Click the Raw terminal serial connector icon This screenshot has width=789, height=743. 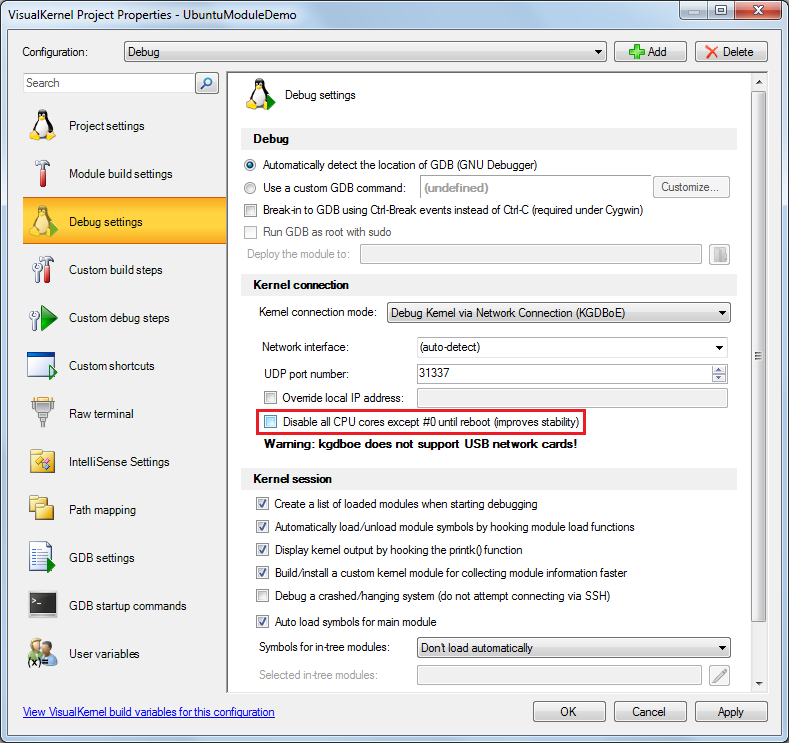42,413
